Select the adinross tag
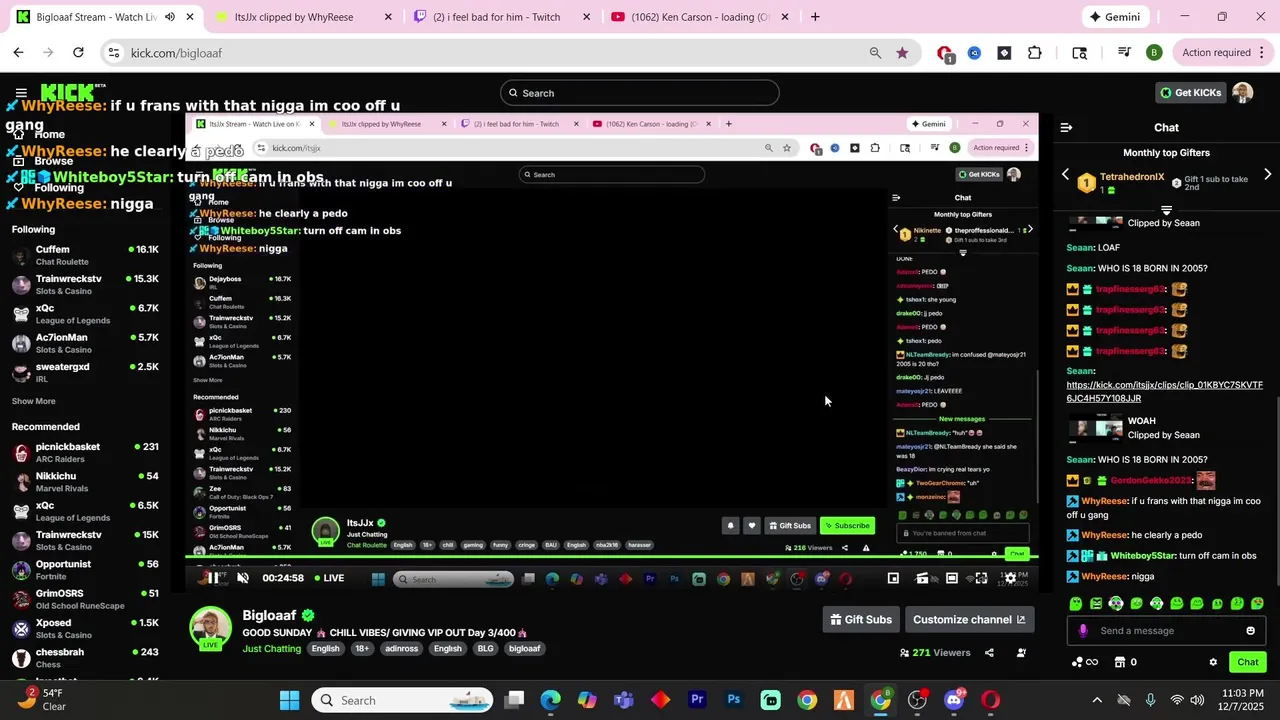Screen dimensions: 1280x720 click(402, 649)
